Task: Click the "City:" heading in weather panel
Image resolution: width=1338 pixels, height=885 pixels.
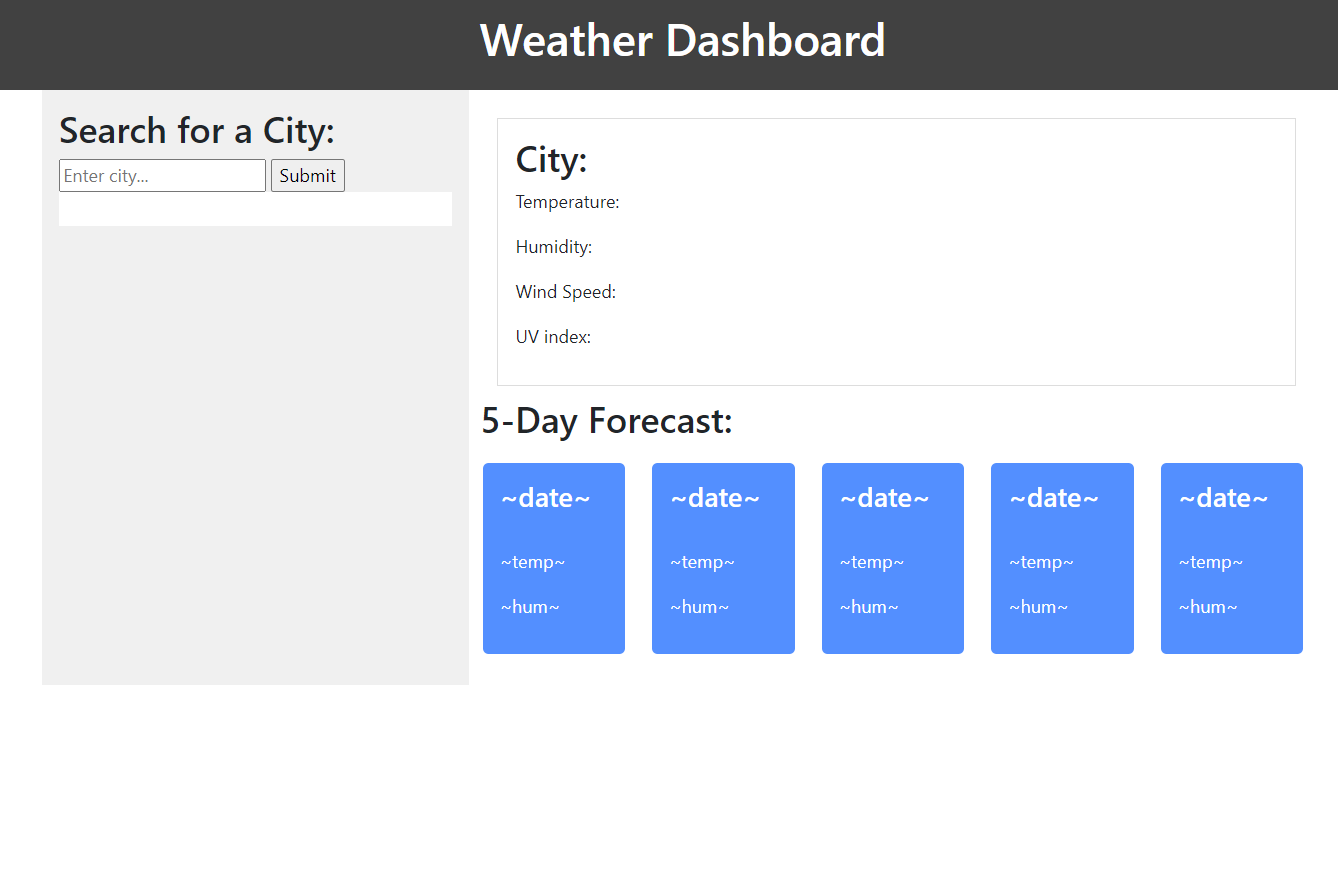Action: [551, 160]
